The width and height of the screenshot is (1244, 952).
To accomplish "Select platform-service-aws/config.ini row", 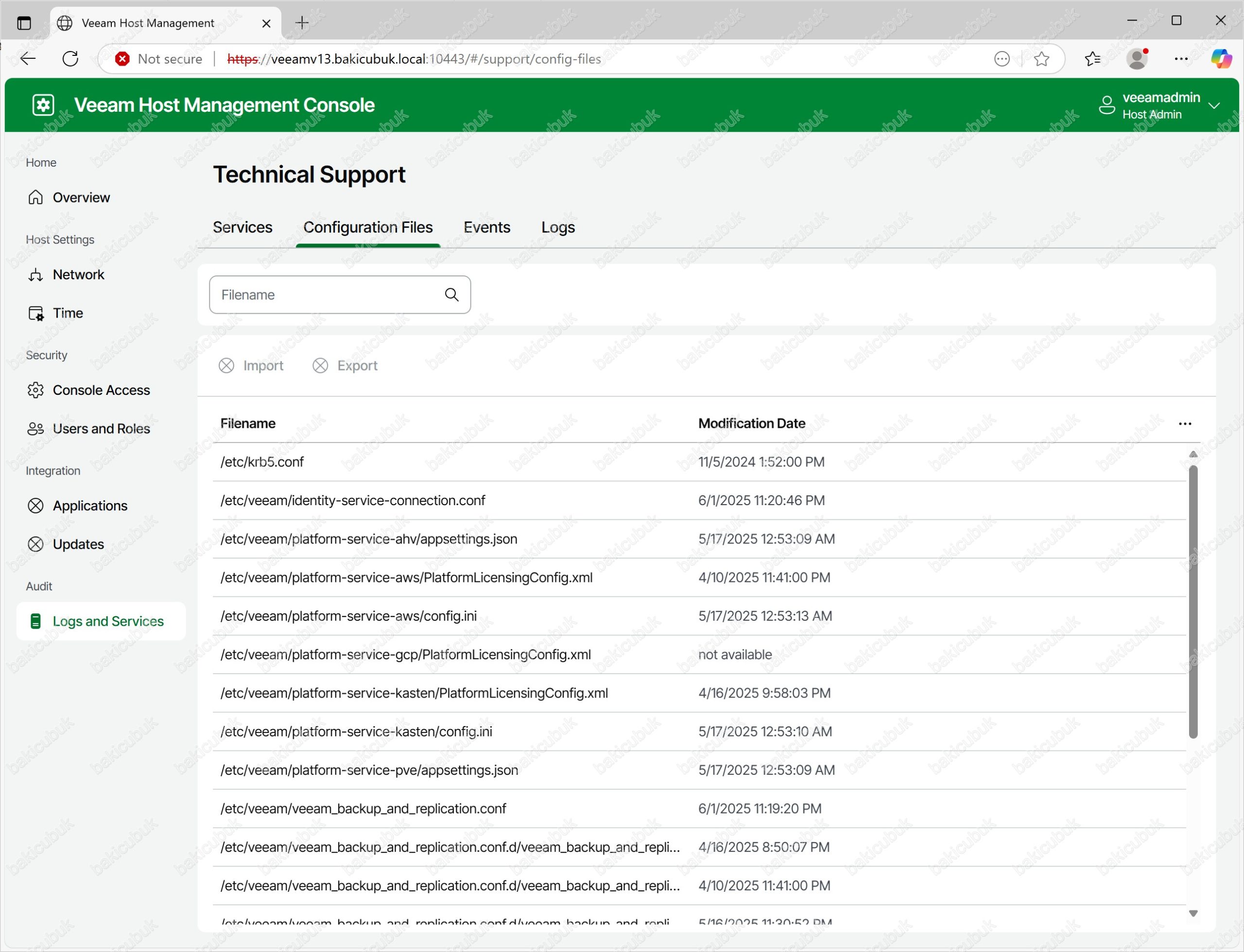I will [699, 616].
